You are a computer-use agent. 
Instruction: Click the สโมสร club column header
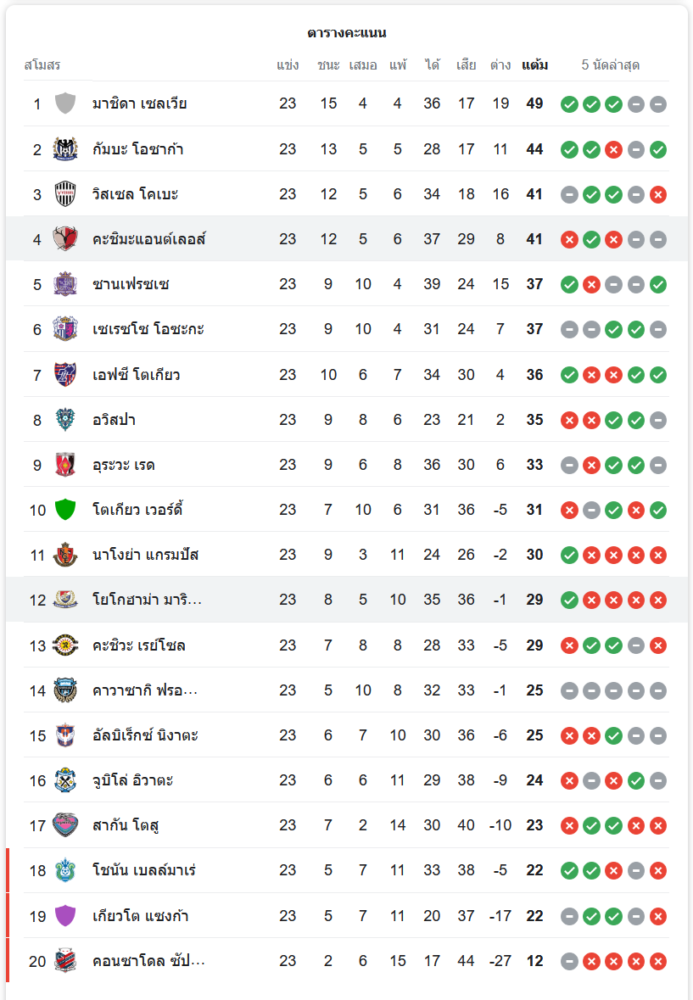[x=42, y=65]
